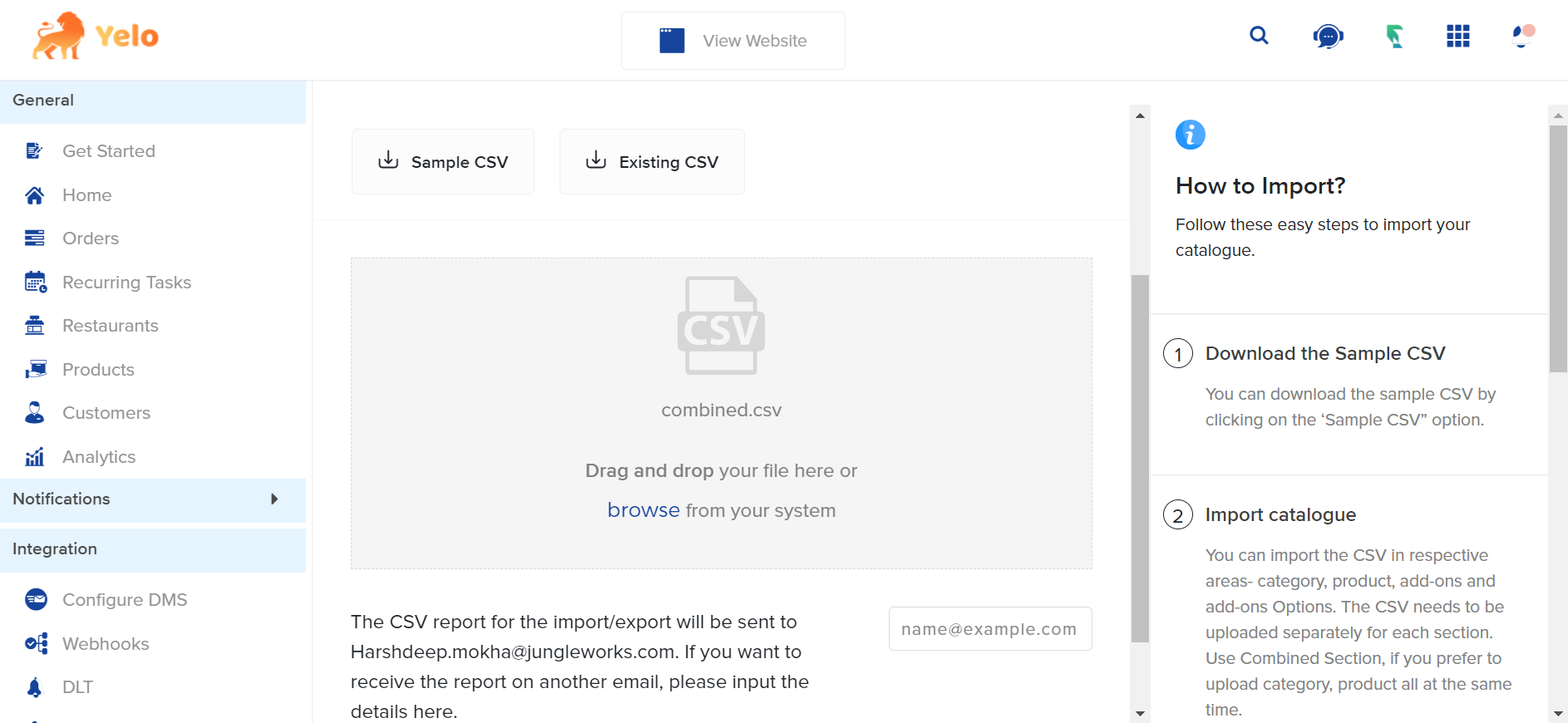Viewport: 1568px width, 723px height.
Task: Open the Analytics sidebar item
Action: [x=99, y=457]
